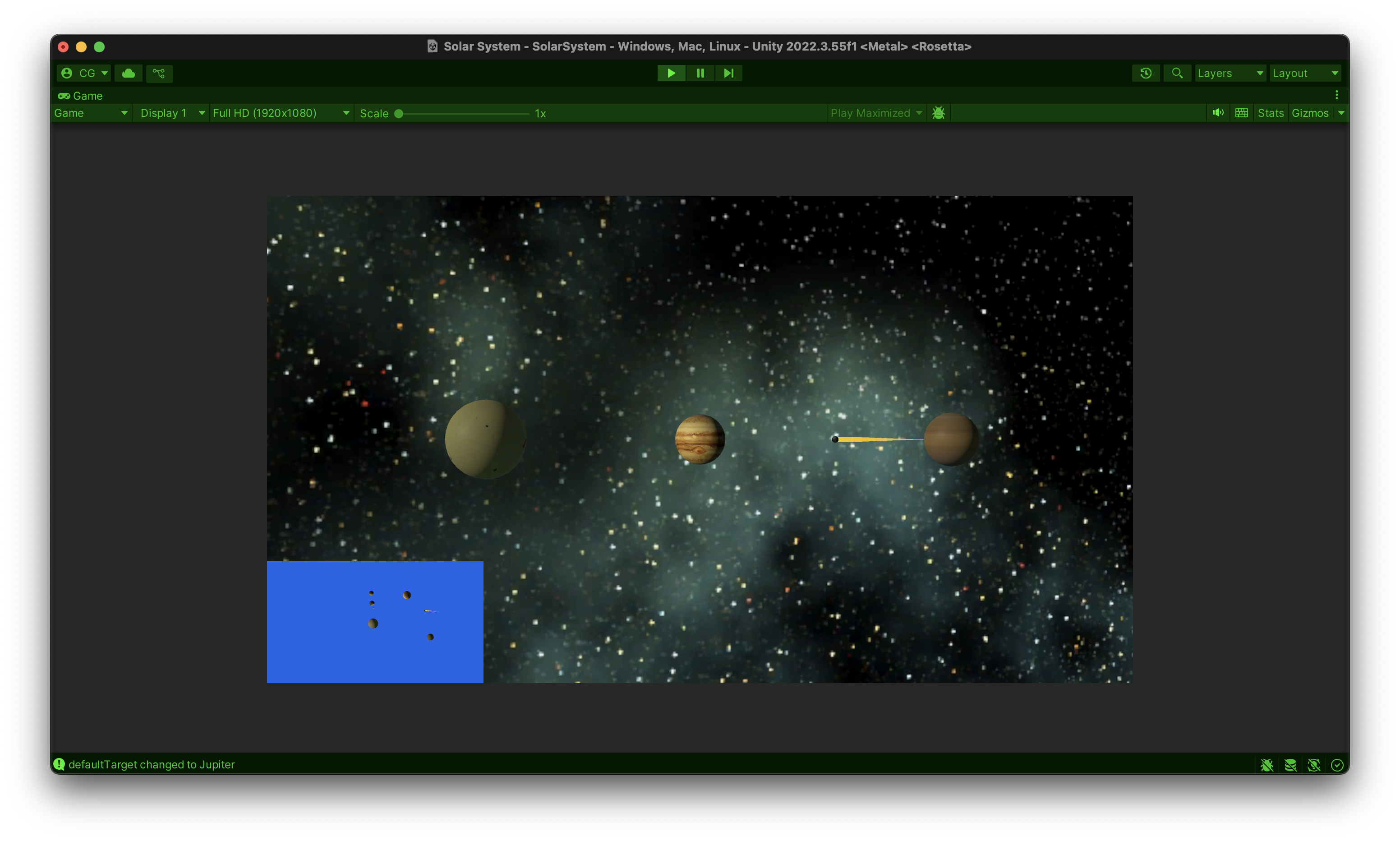
Task: Click the black probe with yellow trail
Action: click(835, 439)
